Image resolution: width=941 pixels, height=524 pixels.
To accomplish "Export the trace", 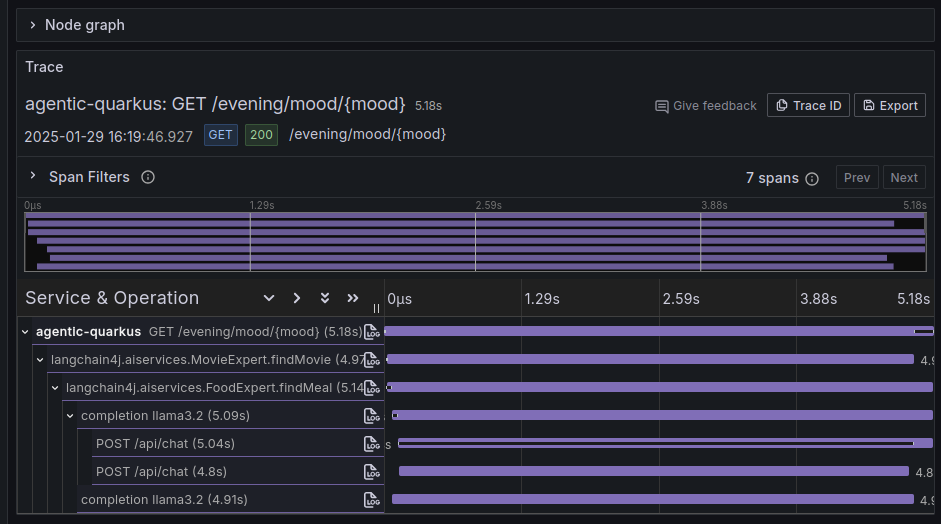I will [x=890, y=106].
